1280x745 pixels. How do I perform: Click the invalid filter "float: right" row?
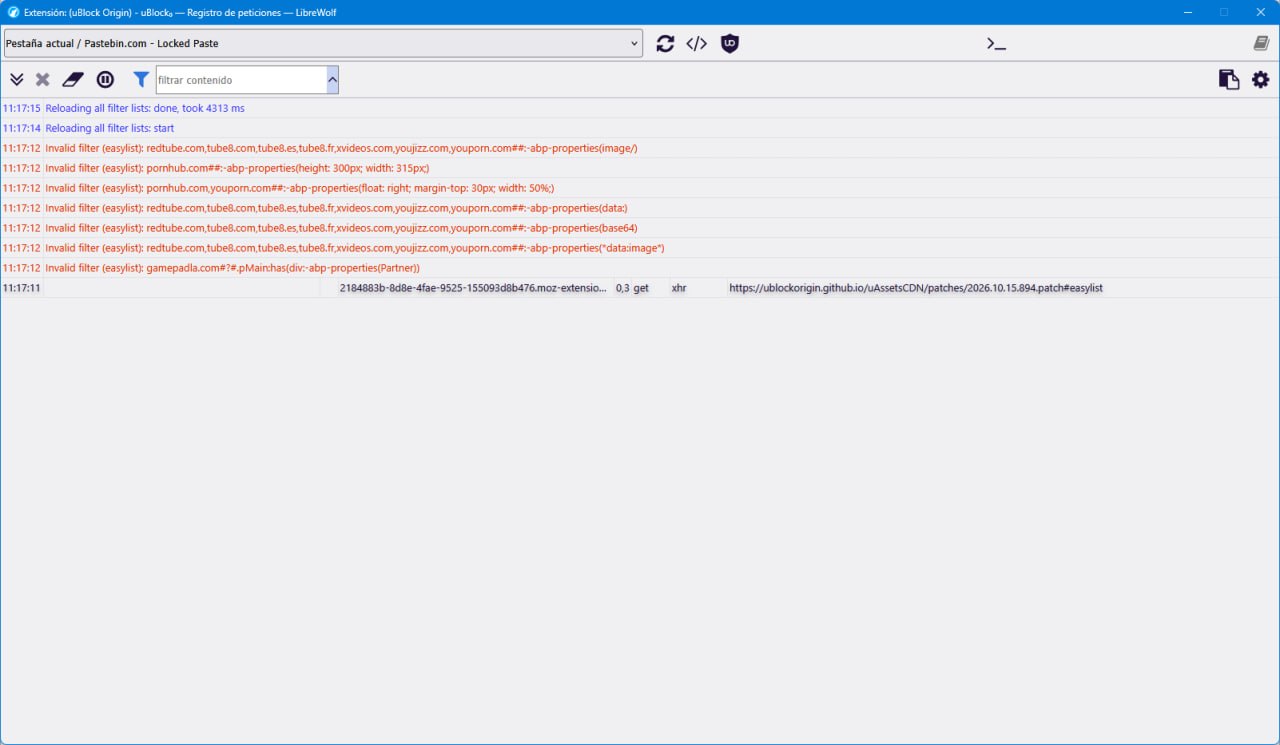(640, 188)
